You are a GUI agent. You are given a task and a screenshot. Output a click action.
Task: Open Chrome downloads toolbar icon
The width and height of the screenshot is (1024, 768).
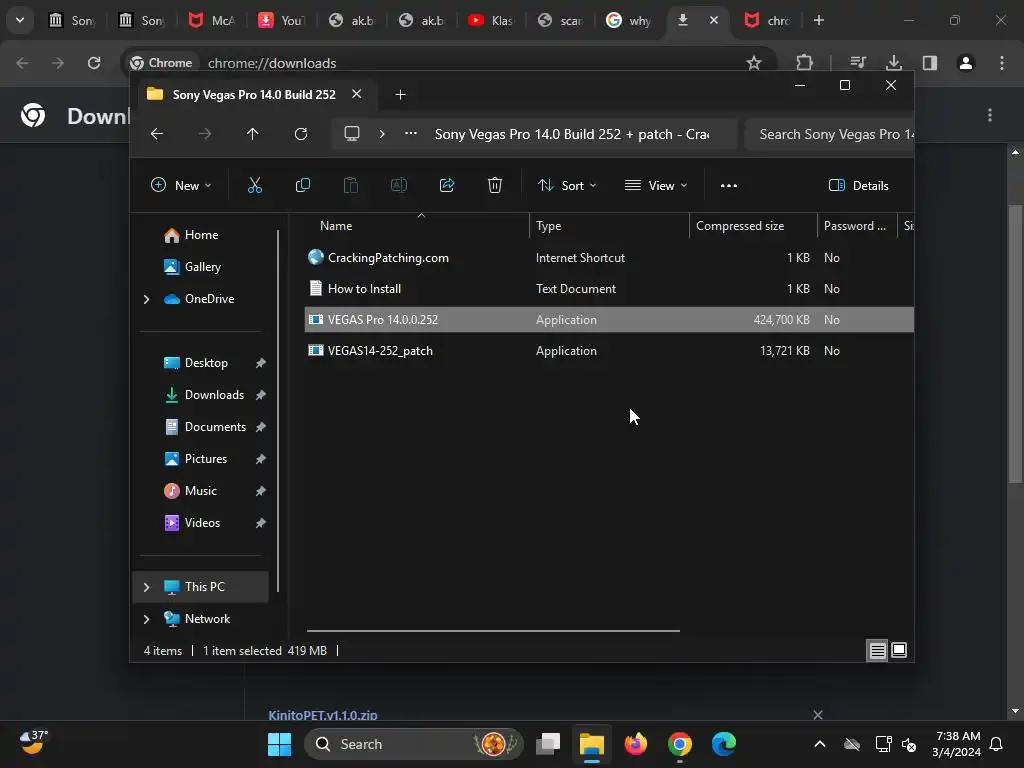(894, 63)
